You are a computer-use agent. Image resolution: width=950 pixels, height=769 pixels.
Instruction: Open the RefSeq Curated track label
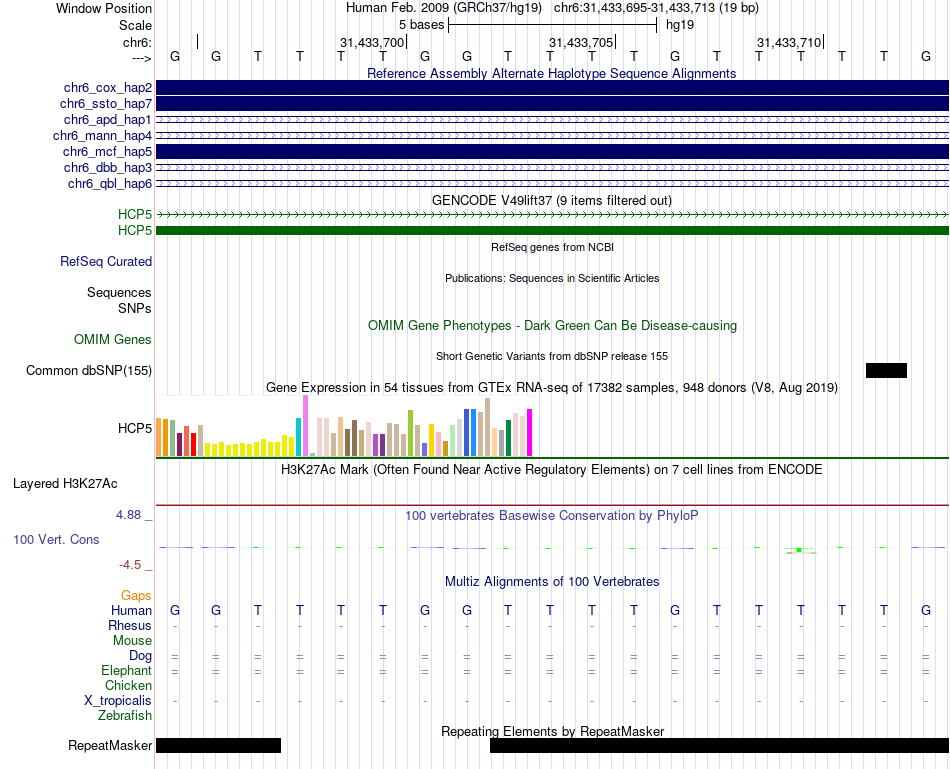click(106, 261)
